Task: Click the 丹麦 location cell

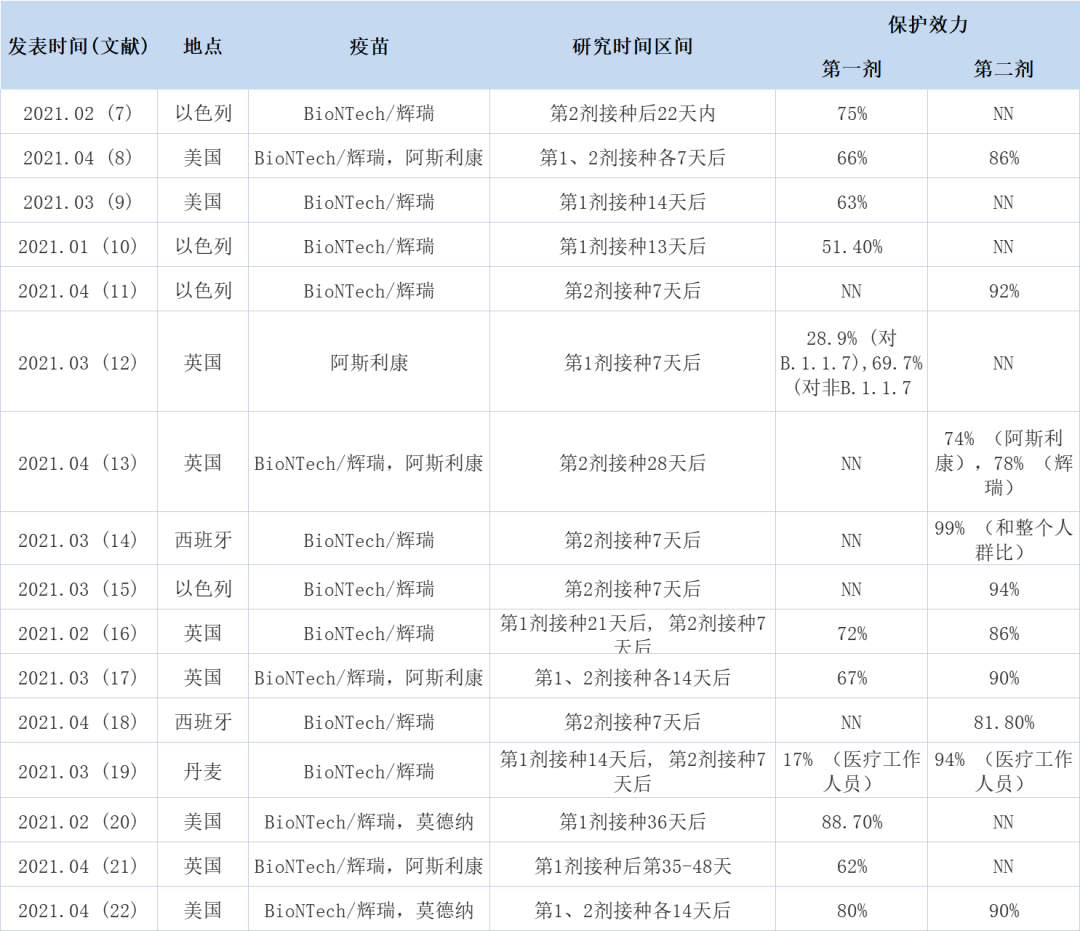Action: click(x=202, y=771)
